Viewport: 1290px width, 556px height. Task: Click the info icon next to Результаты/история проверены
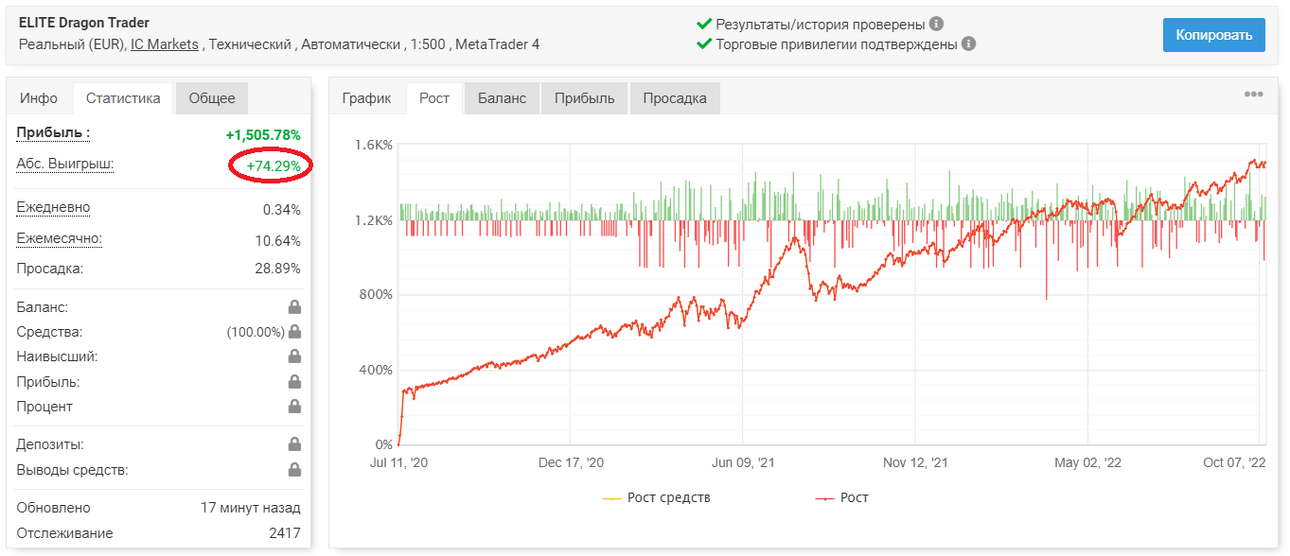pos(936,24)
